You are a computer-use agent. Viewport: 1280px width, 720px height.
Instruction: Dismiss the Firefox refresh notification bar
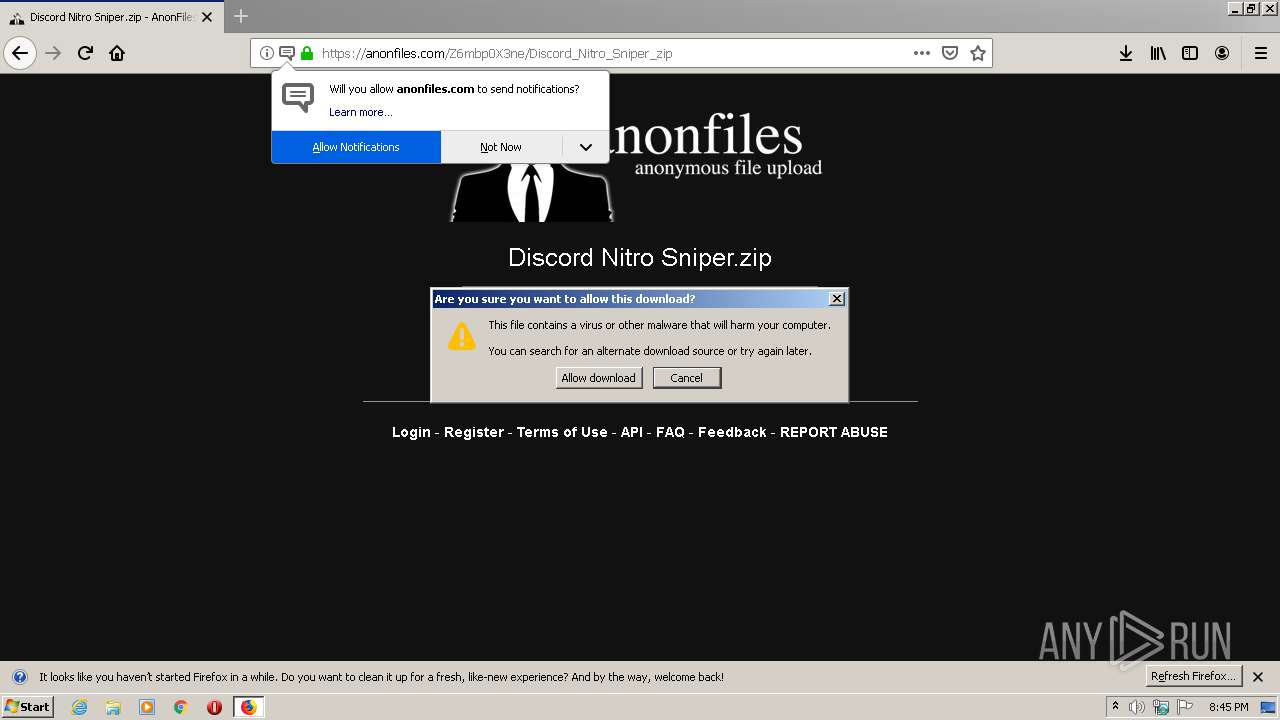point(1258,677)
